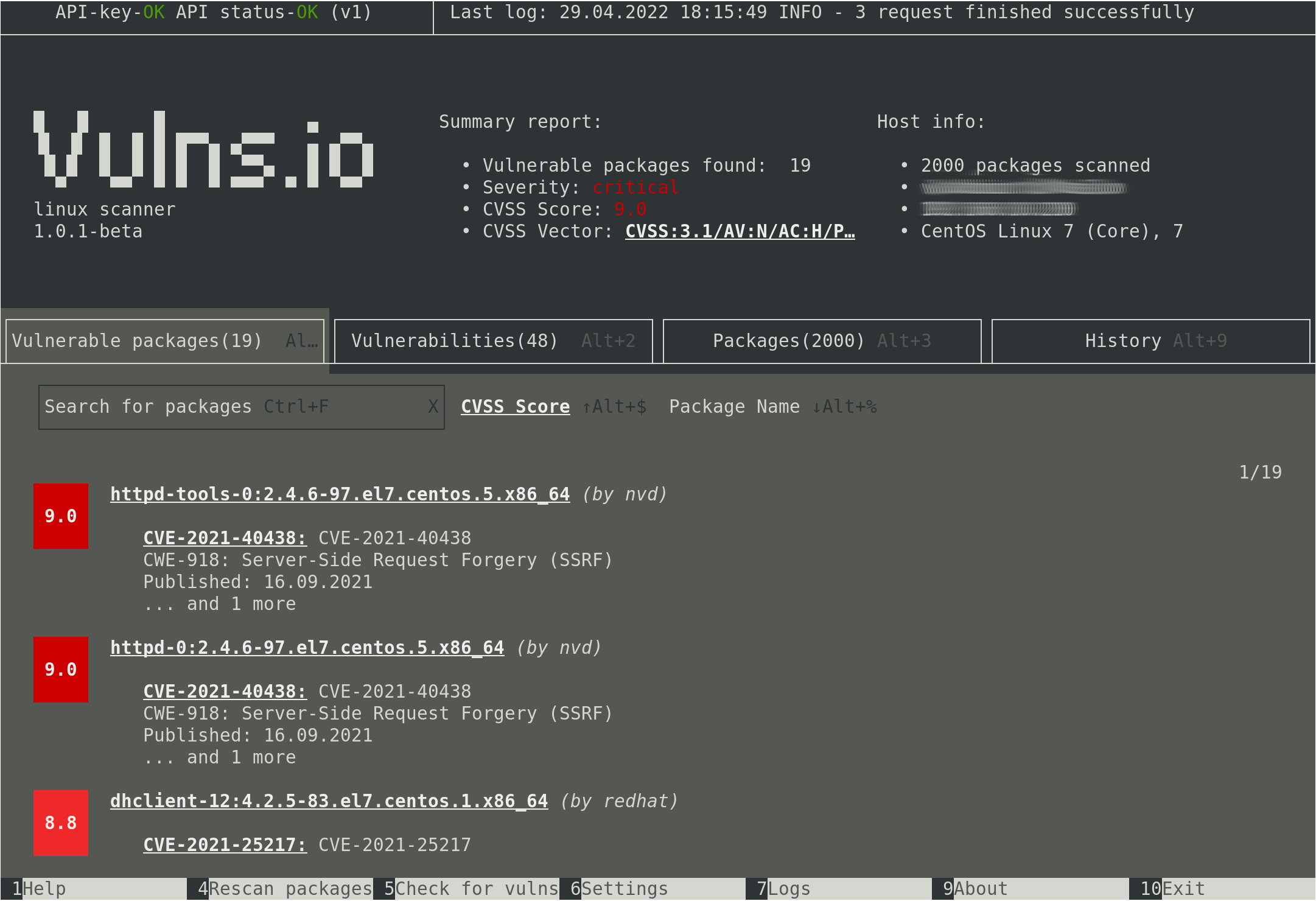Click the '2000 packages scanned' host info
This screenshot has width=1316, height=901.
click(1035, 166)
